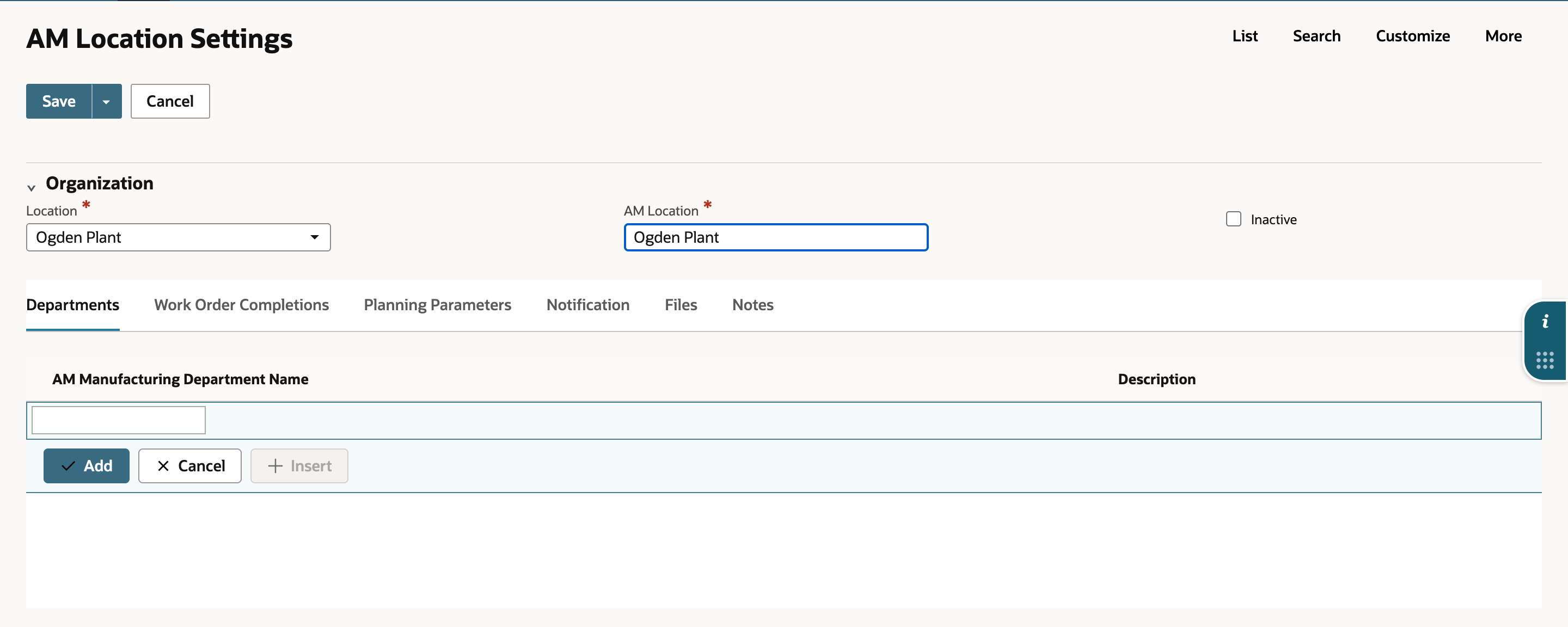The height and width of the screenshot is (627, 1568).
Task: Open the Planning Parameters tab
Action: [437, 305]
